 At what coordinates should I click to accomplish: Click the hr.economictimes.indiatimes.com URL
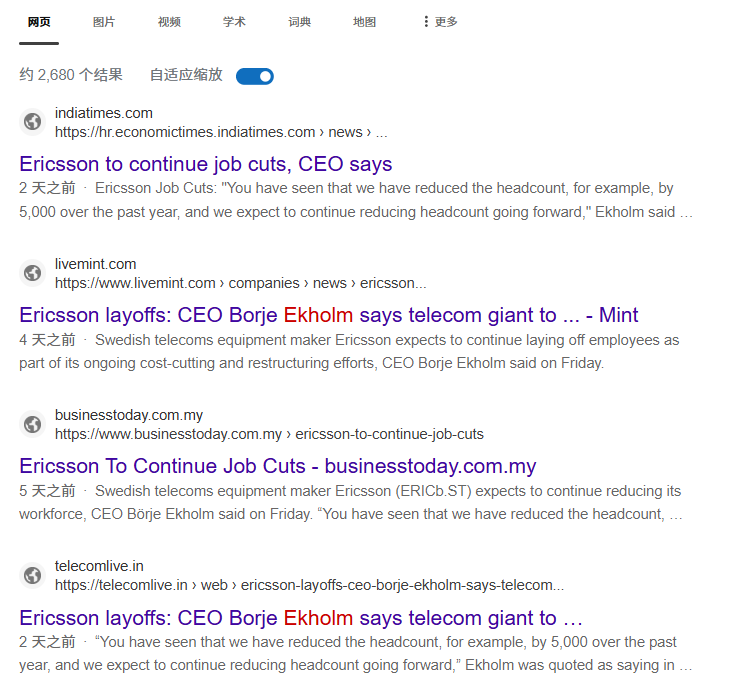click(x=221, y=132)
